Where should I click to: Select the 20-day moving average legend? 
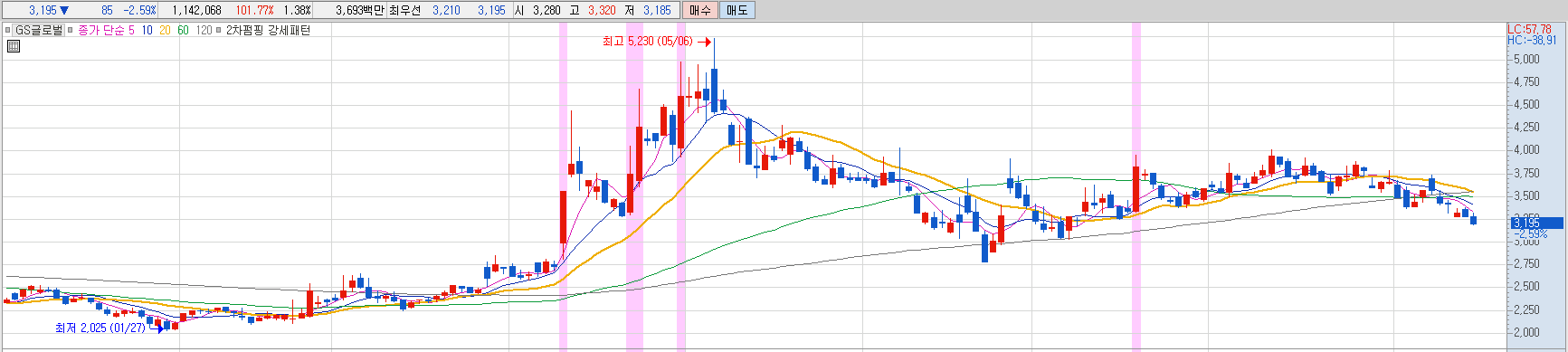(165, 31)
